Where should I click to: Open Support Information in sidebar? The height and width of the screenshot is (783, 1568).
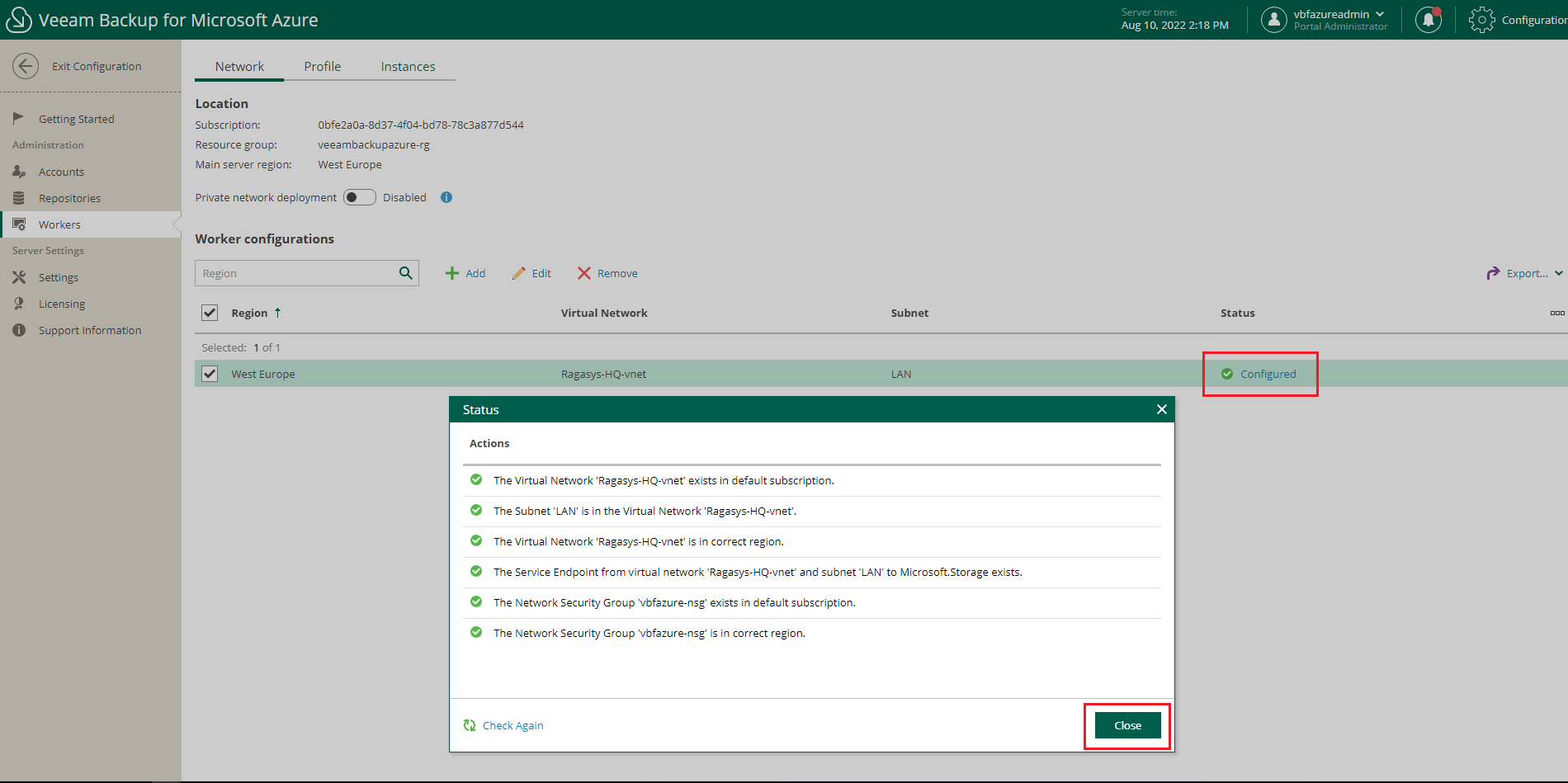pyautogui.click(x=91, y=330)
